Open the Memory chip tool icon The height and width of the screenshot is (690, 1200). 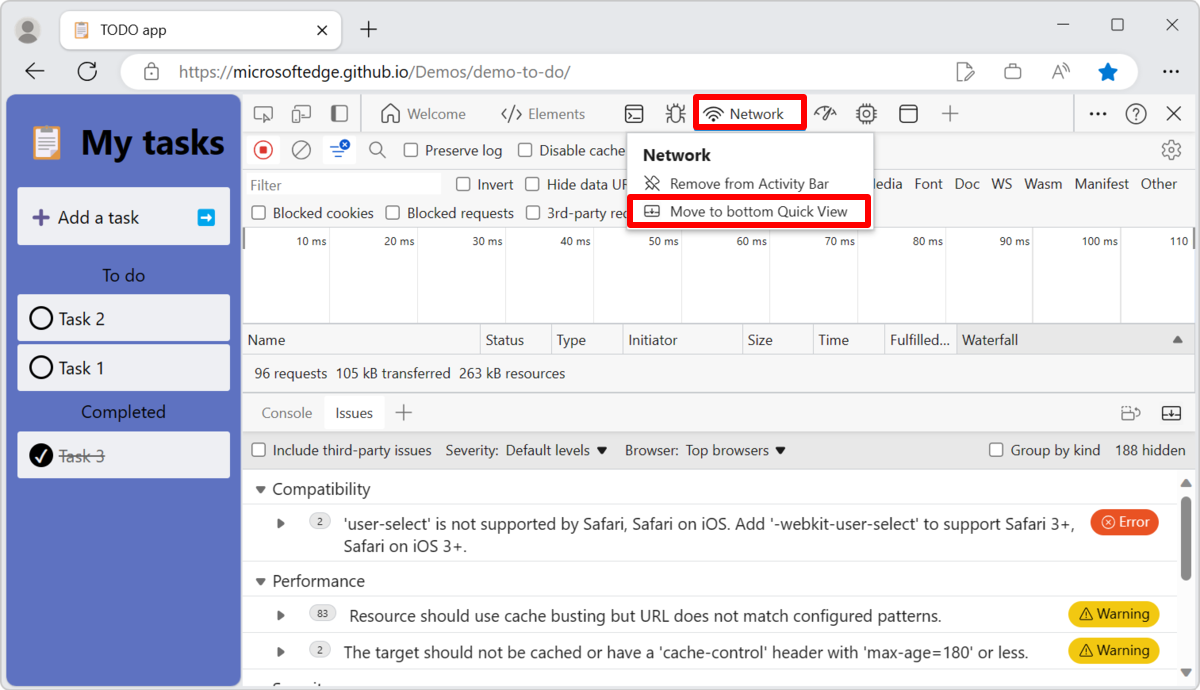(866, 113)
